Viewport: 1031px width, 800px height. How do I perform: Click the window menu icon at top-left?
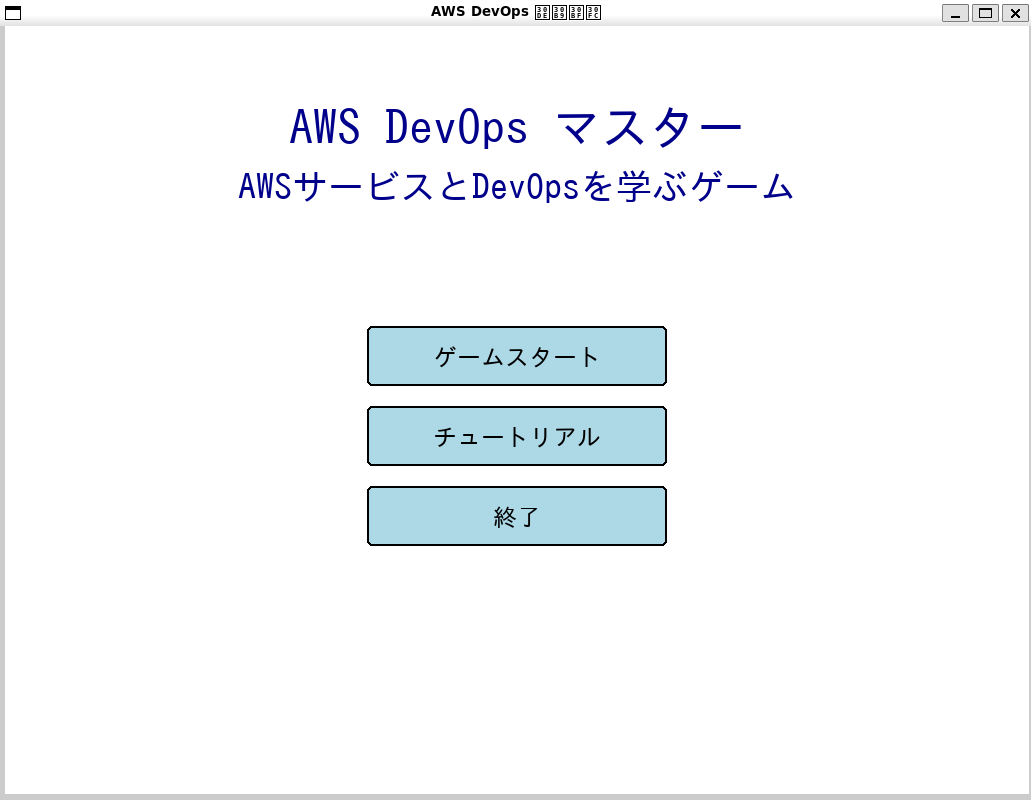tap(13, 13)
